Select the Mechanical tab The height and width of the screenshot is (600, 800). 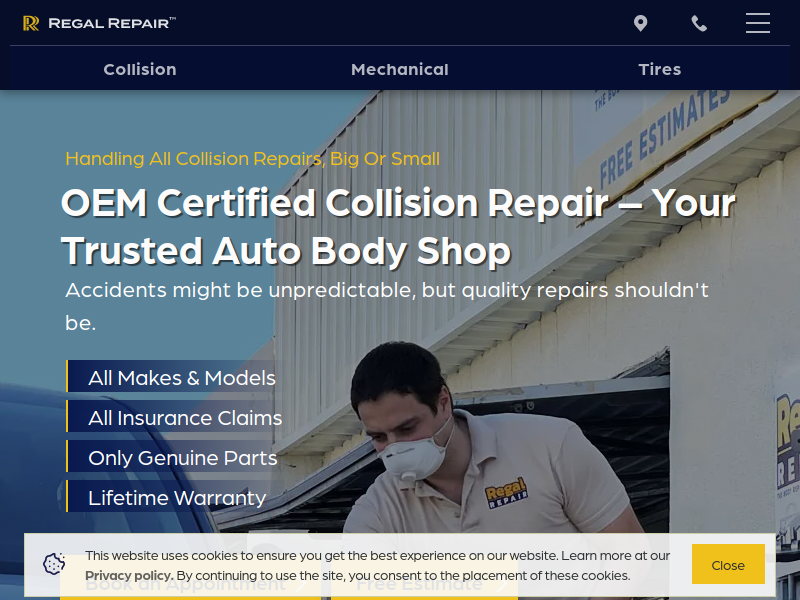(x=399, y=69)
